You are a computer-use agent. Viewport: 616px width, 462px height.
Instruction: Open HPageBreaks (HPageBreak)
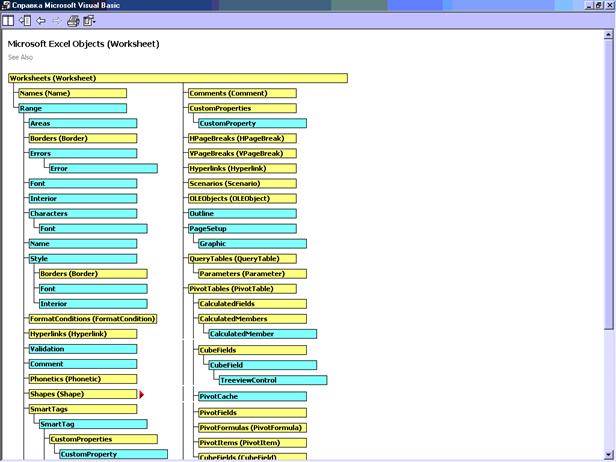[242, 138]
